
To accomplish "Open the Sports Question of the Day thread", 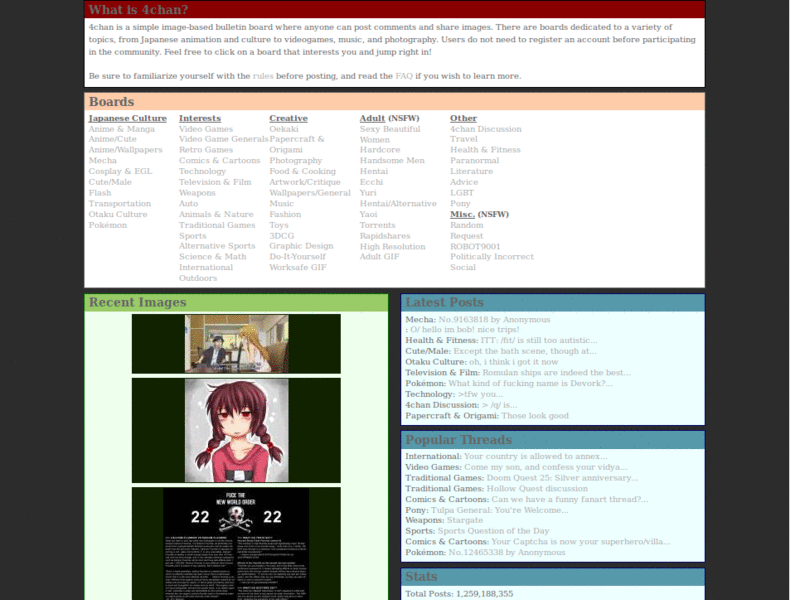I will [493, 531].
